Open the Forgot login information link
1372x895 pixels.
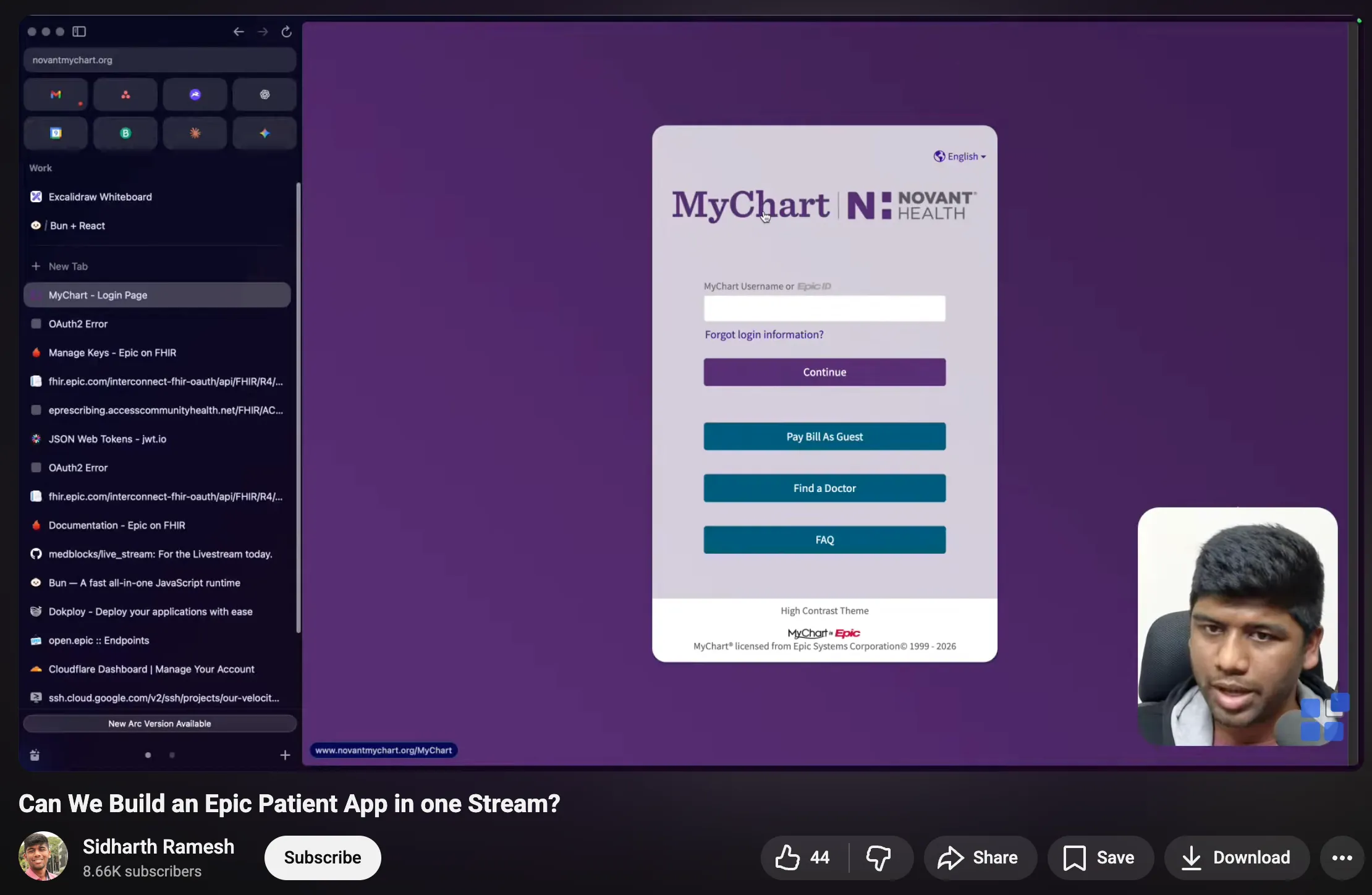click(x=764, y=334)
